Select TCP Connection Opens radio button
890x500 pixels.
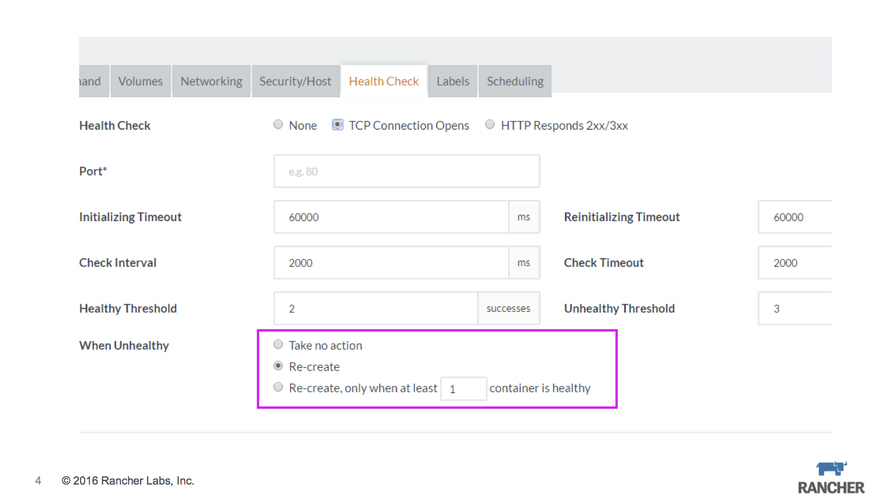pyautogui.click(x=338, y=125)
